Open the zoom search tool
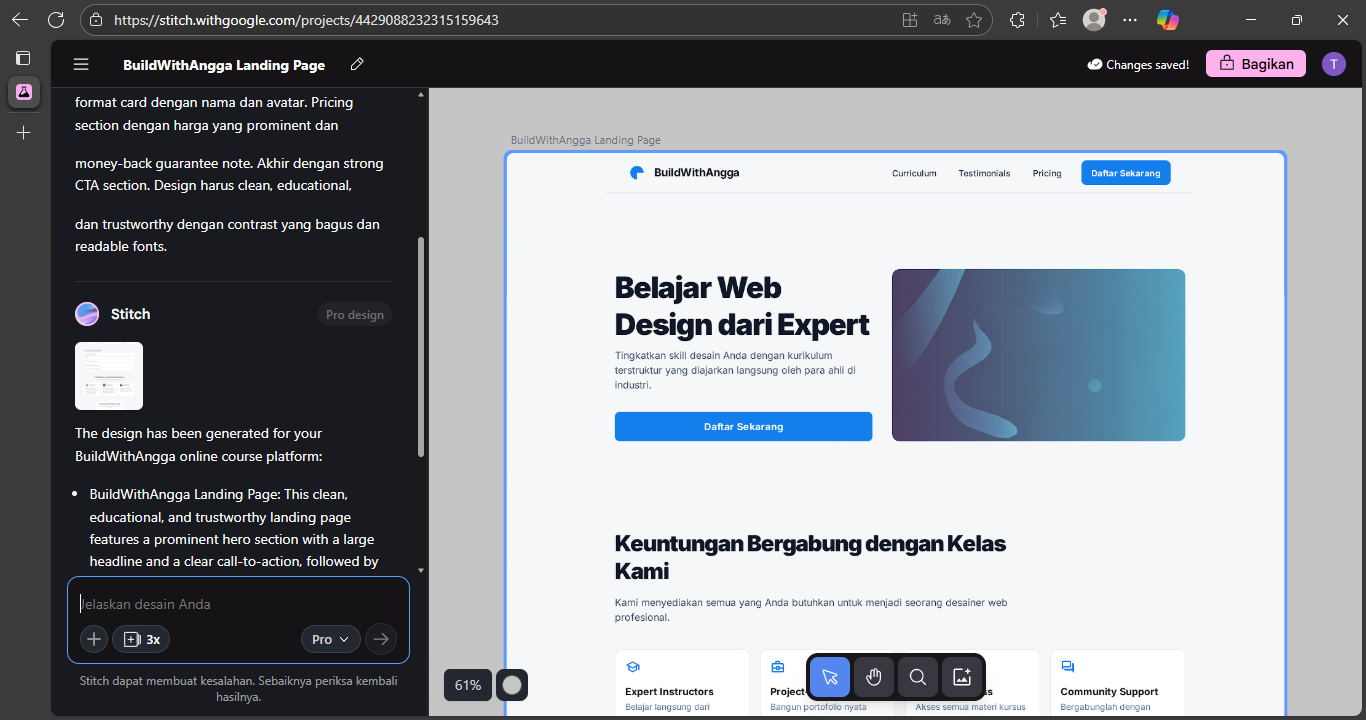Viewport: 1366px width, 720px height. pyautogui.click(x=917, y=677)
